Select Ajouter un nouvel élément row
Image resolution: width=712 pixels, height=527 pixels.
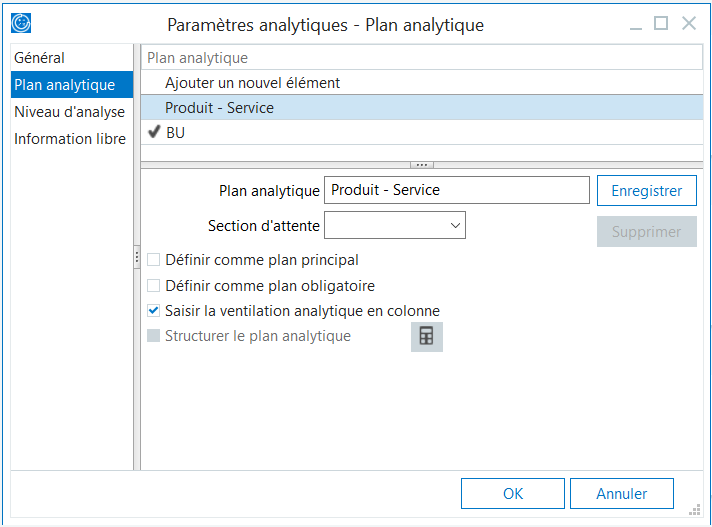[252, 83]
